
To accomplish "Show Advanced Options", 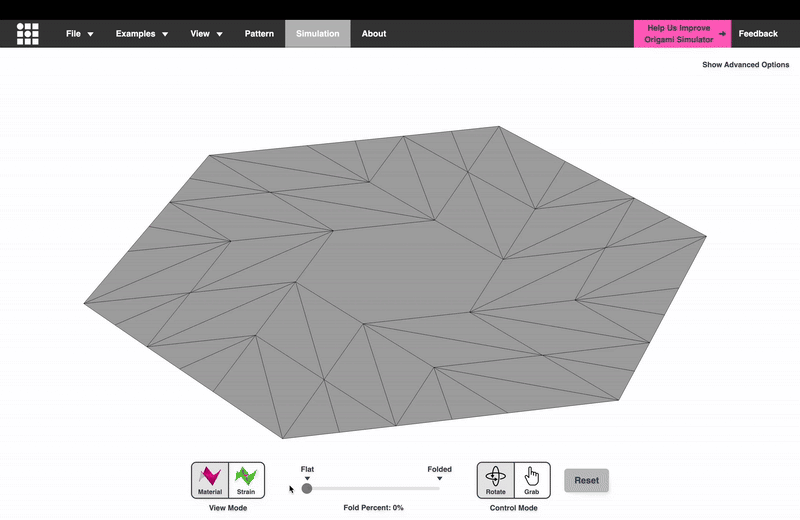I will (x=745, y=65).
